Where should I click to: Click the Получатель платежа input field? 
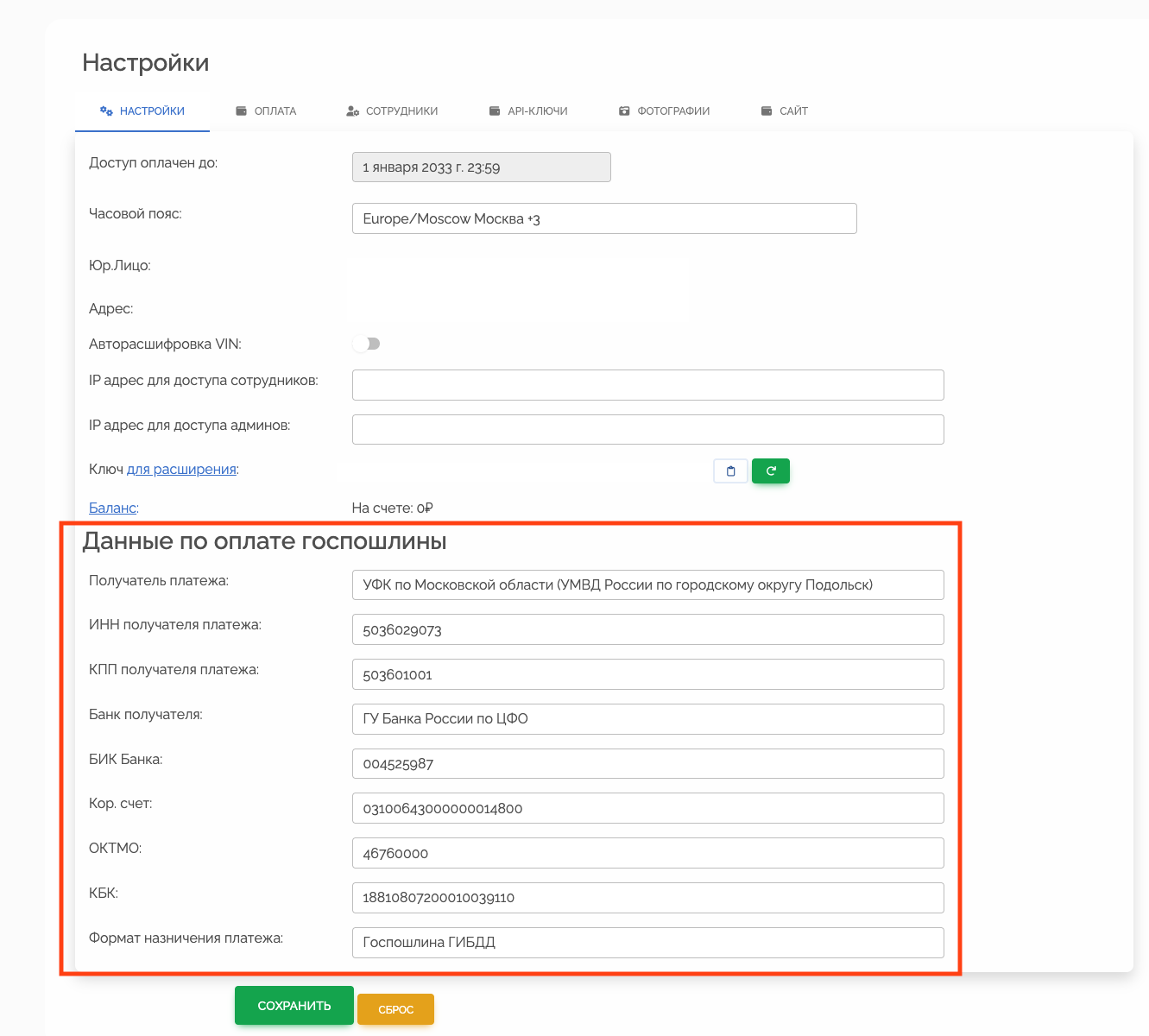(x=648, y=584)
